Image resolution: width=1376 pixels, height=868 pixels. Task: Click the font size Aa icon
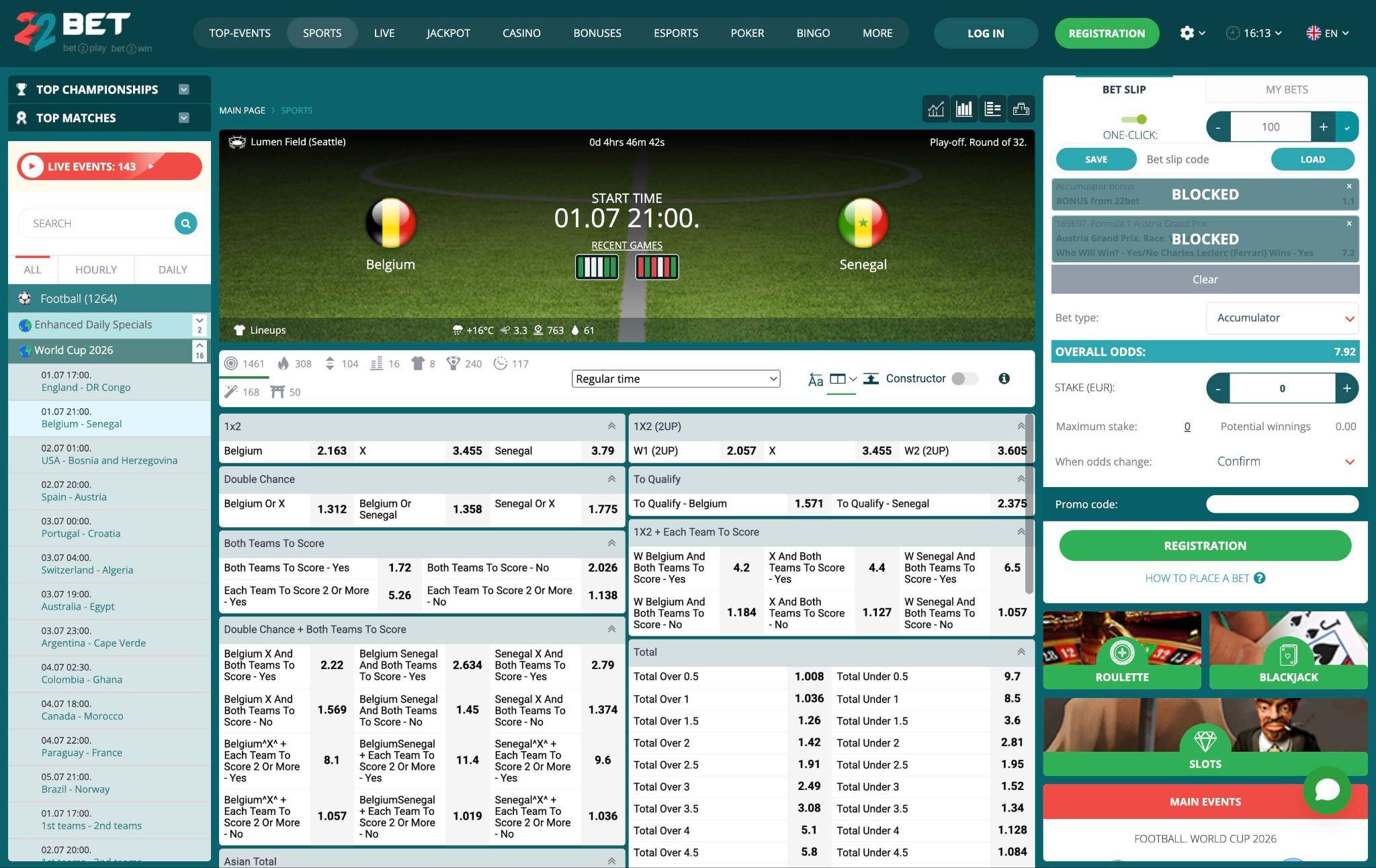pos(815,380)
